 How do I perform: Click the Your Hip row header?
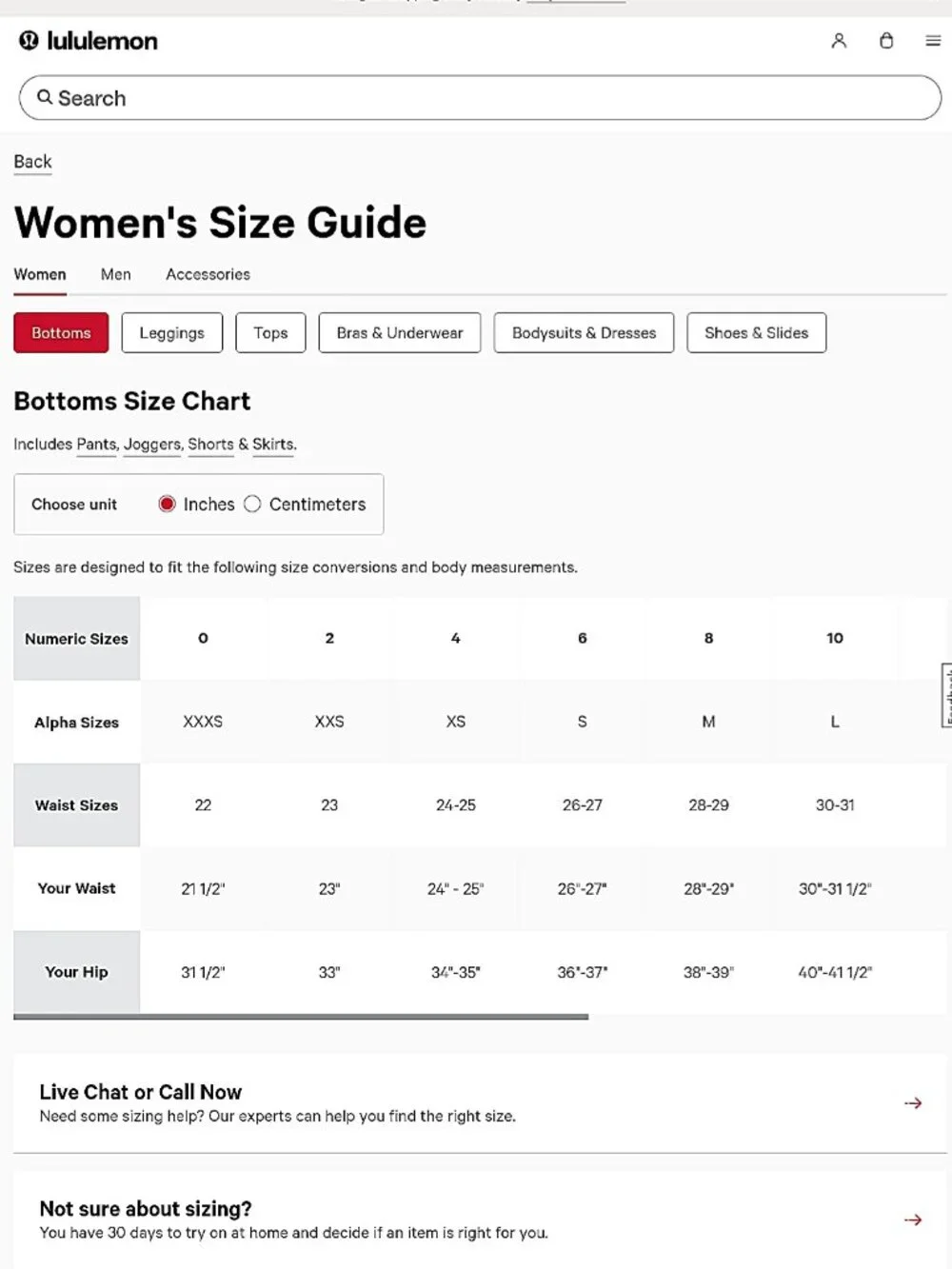point(76,972)
